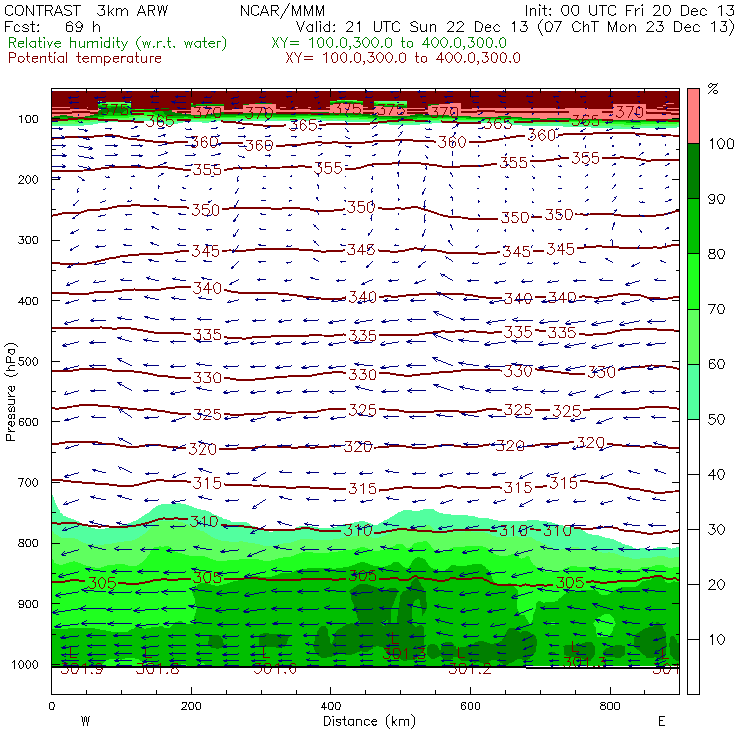Click the red 'Potential temperature' legend text
740x740 pixels.
click(84, 59)
